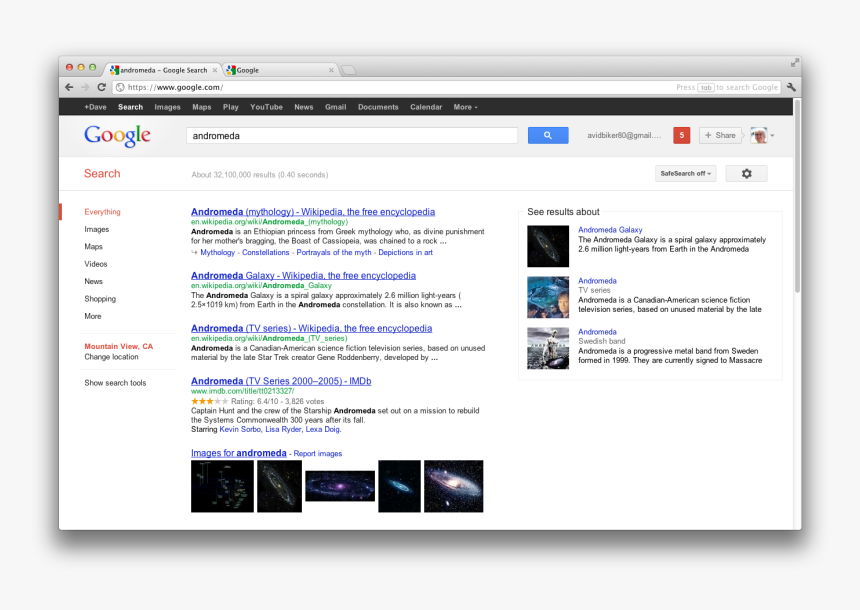Click the browser forward arrow
Viewport: 860px width, 610px height.
click(x=85, y=87)
